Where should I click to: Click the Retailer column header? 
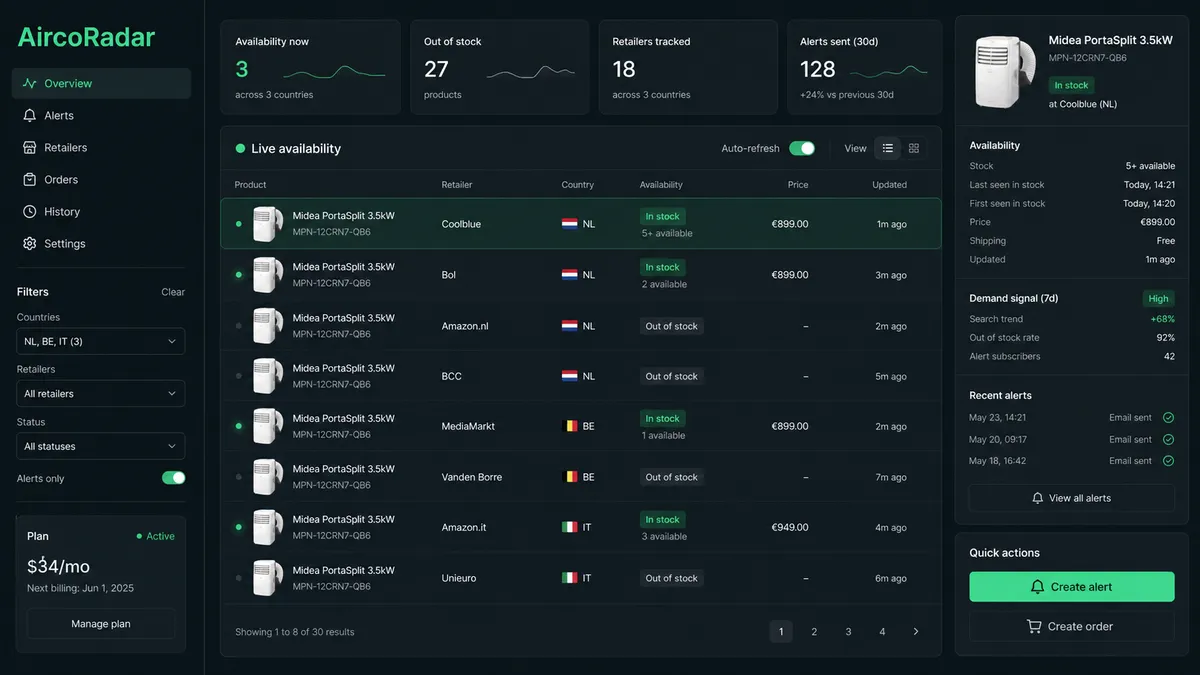point(457,184)
